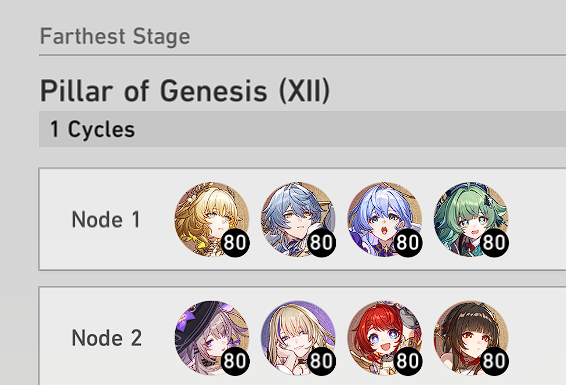566x385 pixels.
Task: Click the Node 1 label
Action: [x=106, y=219]
